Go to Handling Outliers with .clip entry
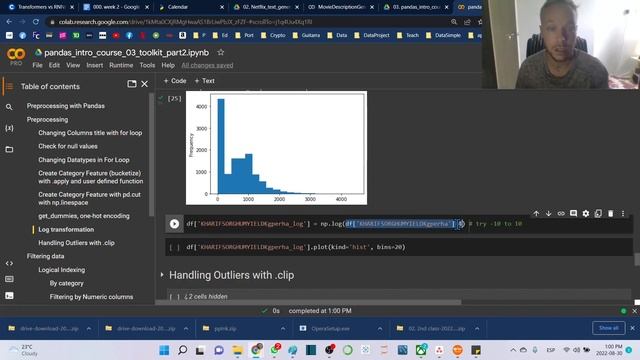Viewport: 640px width, 360px height. point(76,243)
